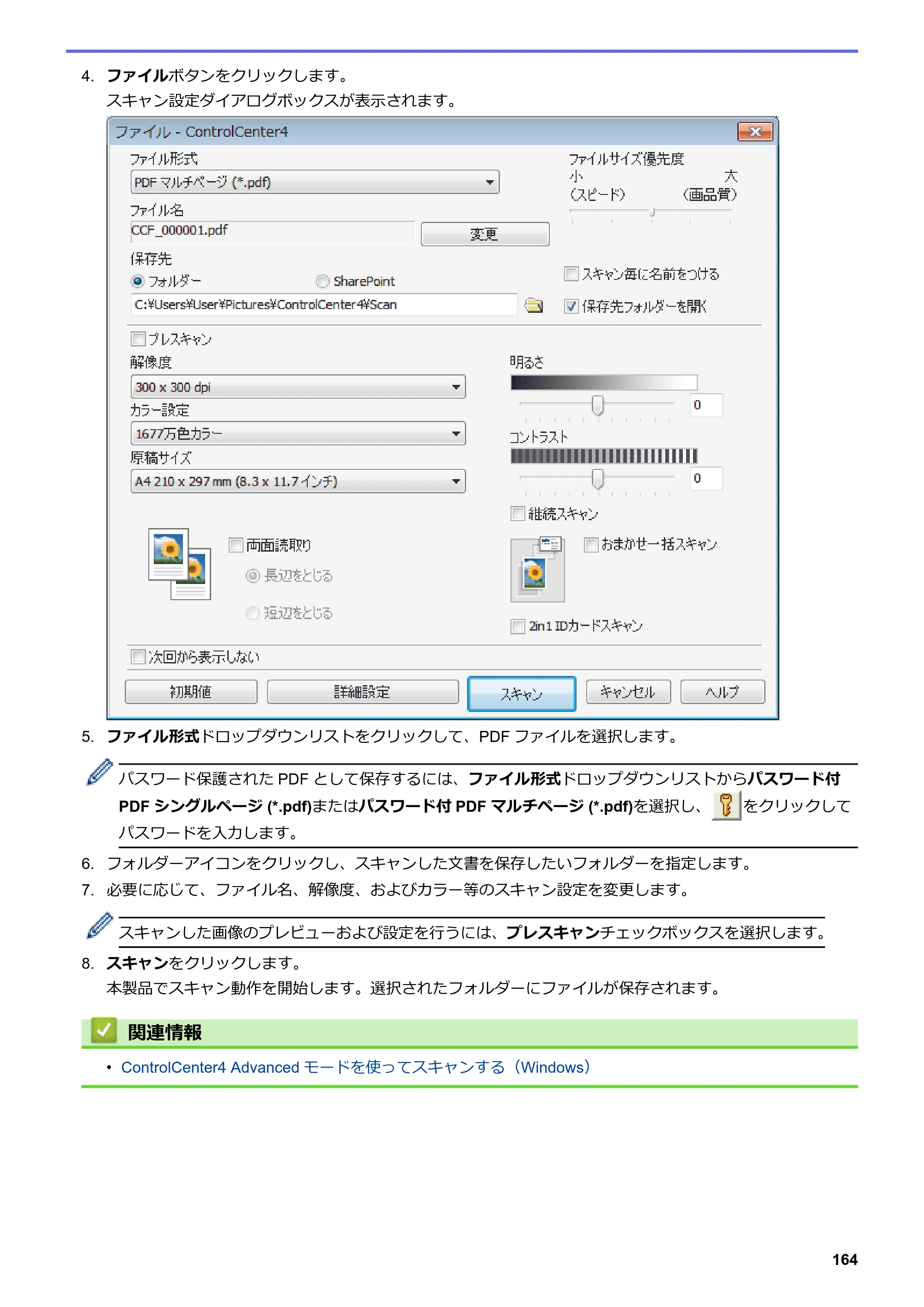The height and width of the screenshot is (1307, 924).
Task: Enable おまかせ一括スキャン checkbox
Action: click(591, 545)
